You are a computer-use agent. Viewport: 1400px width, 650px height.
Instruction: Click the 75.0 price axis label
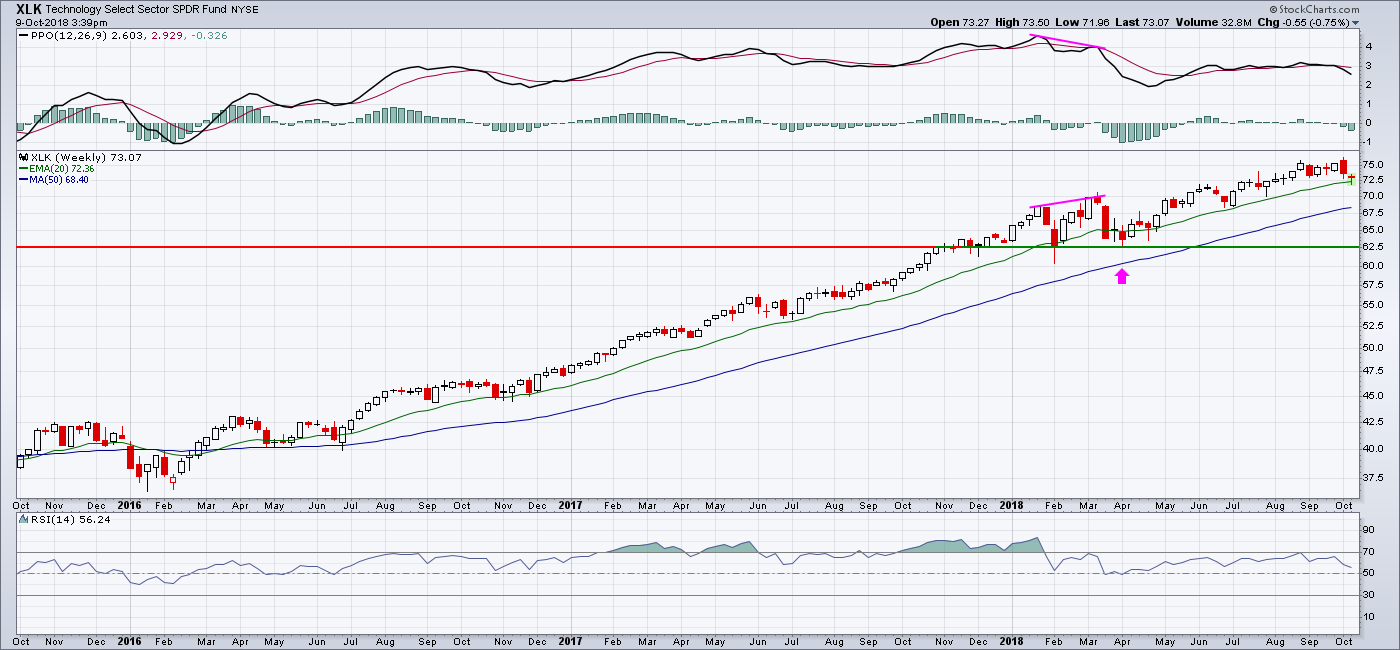1374,164
